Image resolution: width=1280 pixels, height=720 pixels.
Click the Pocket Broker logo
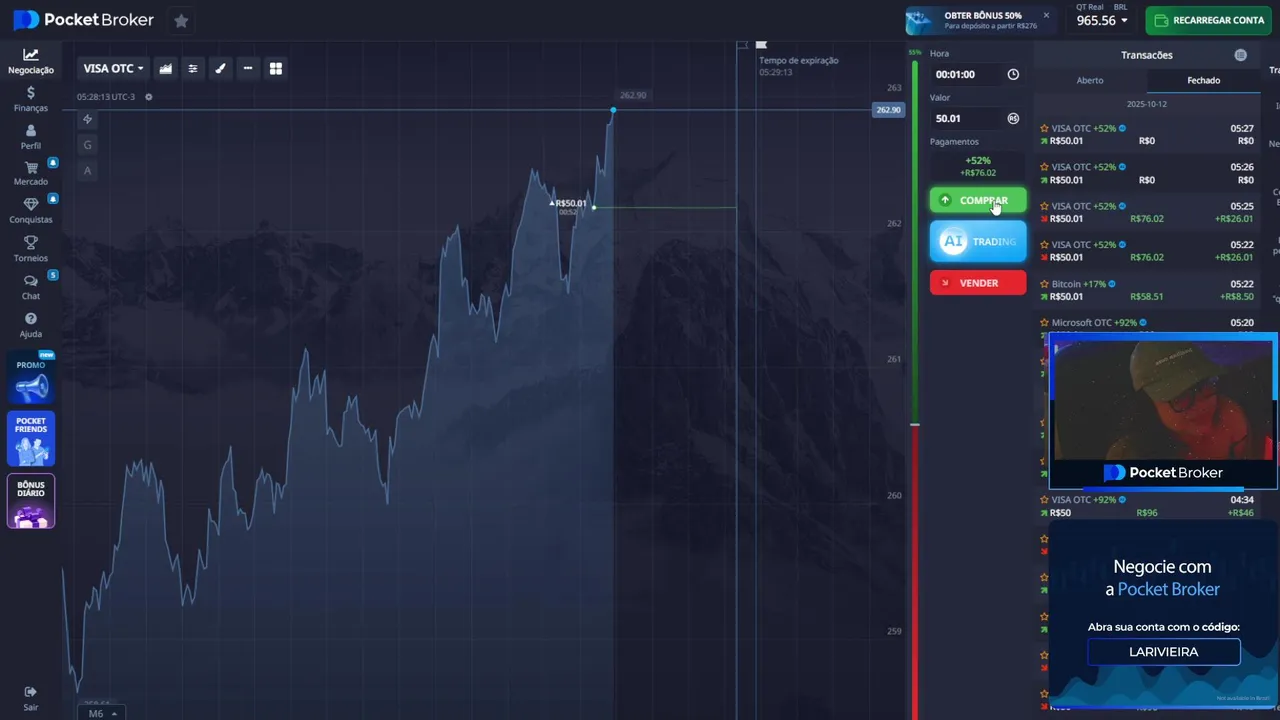[84, 20]
